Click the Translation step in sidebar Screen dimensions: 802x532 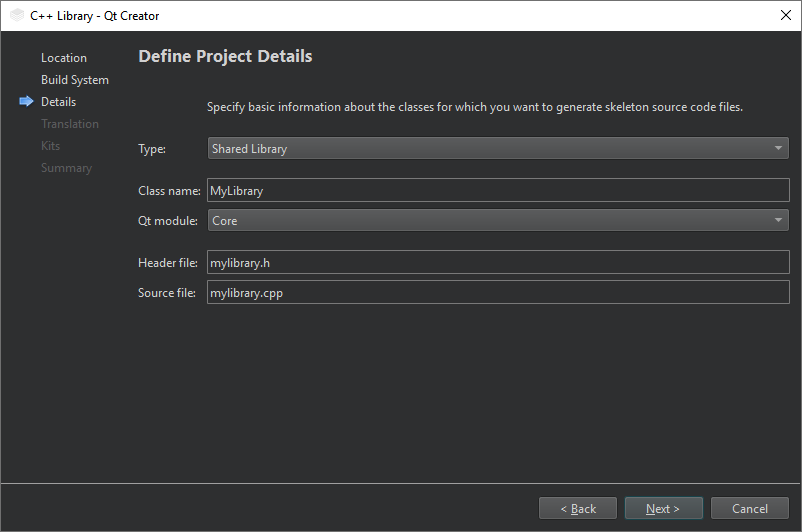click(x=70, y=124)
